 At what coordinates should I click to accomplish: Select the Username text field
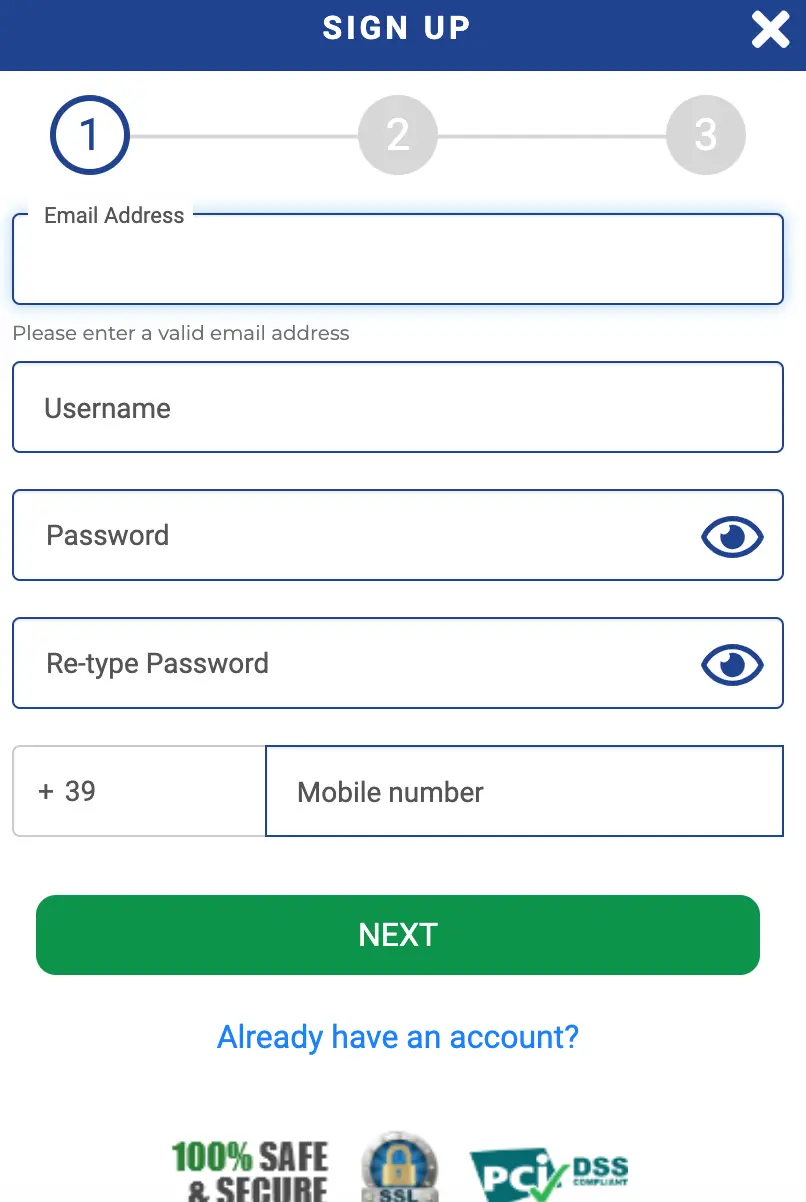pyautogui.click(x=398, y=407)
